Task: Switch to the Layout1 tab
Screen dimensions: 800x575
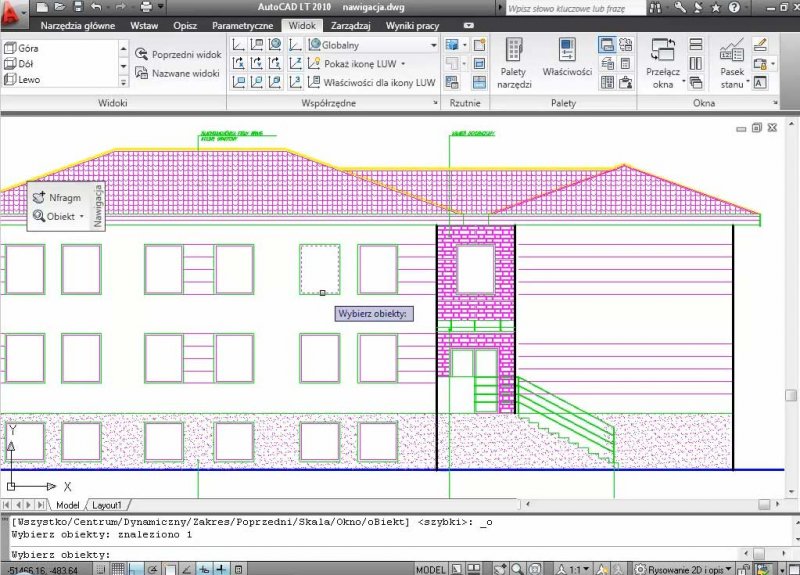Action: (x=107, y=505)
